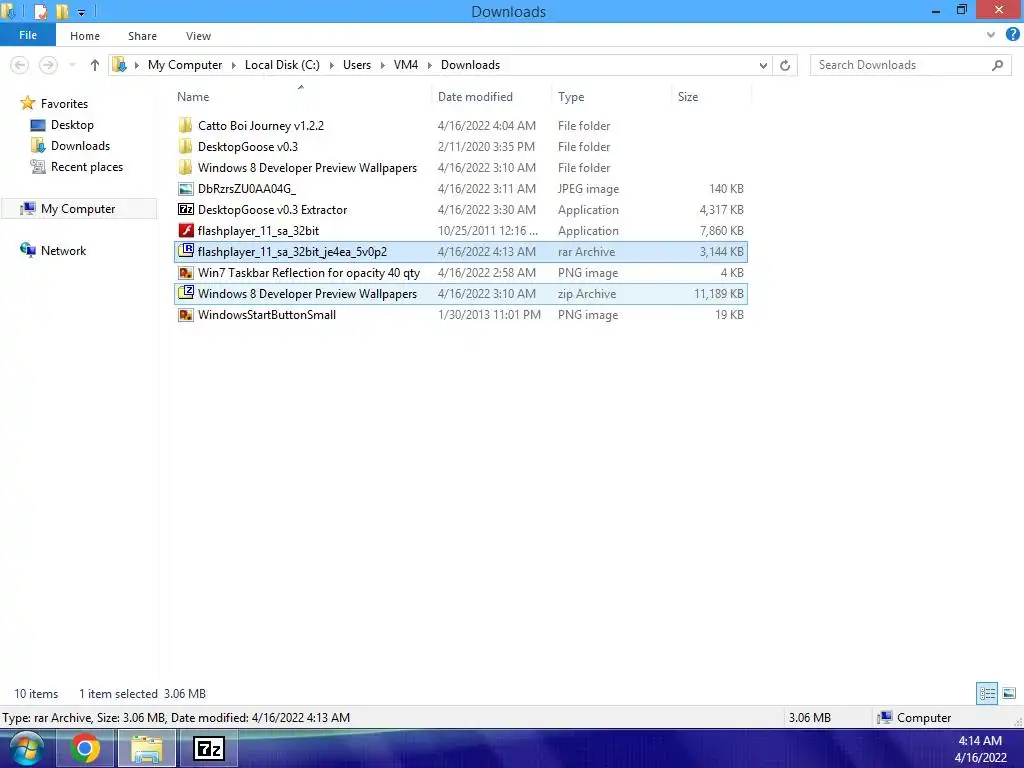1024x768 pixels.
Task: Select the DesktopGoose v0.3 folder icon
Action: 185,146
